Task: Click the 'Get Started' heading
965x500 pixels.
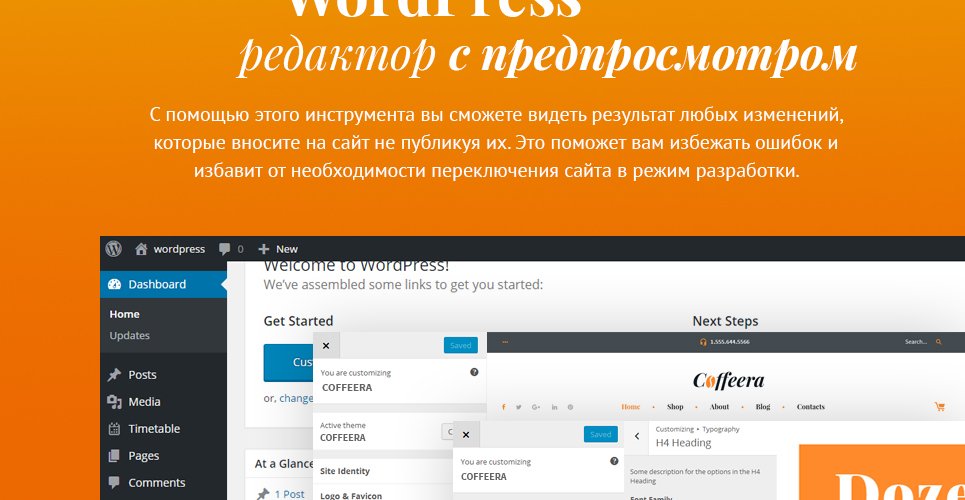Action: click(298, 321)
